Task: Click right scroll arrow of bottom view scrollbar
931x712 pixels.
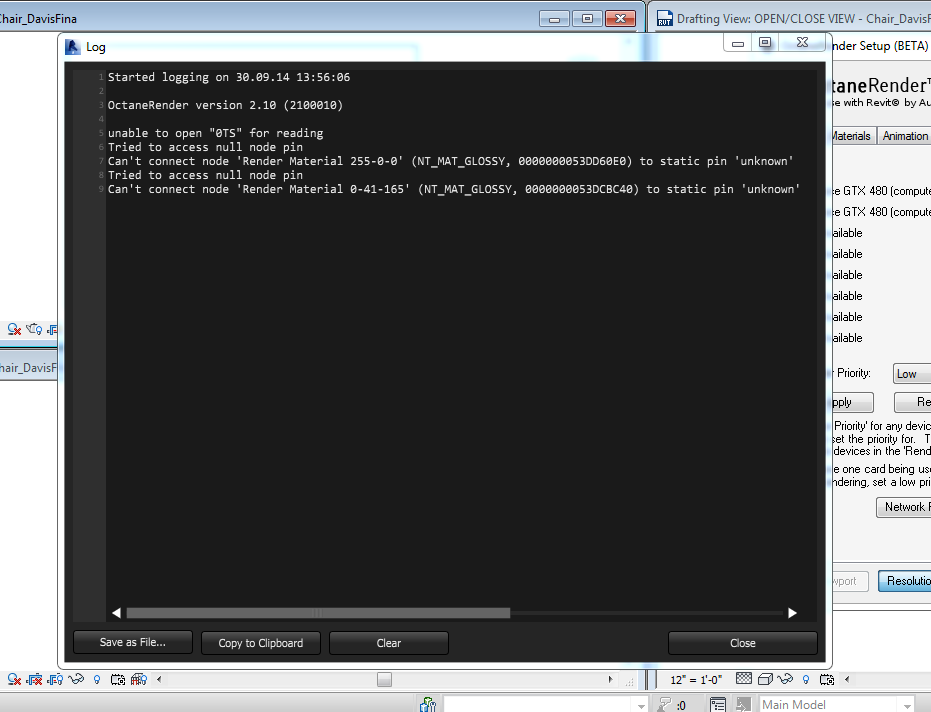Action: pyautogui.click(x=610, y=679)
